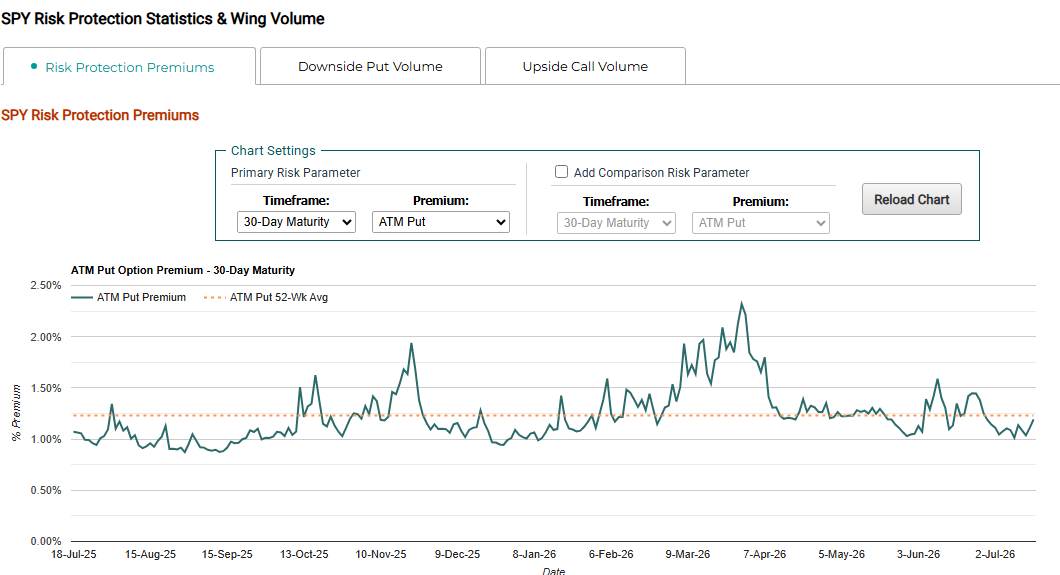Click the Primary Risk Parameter label
The width and height of the screenshot is (1060, 575).
[x=295, y=172]
